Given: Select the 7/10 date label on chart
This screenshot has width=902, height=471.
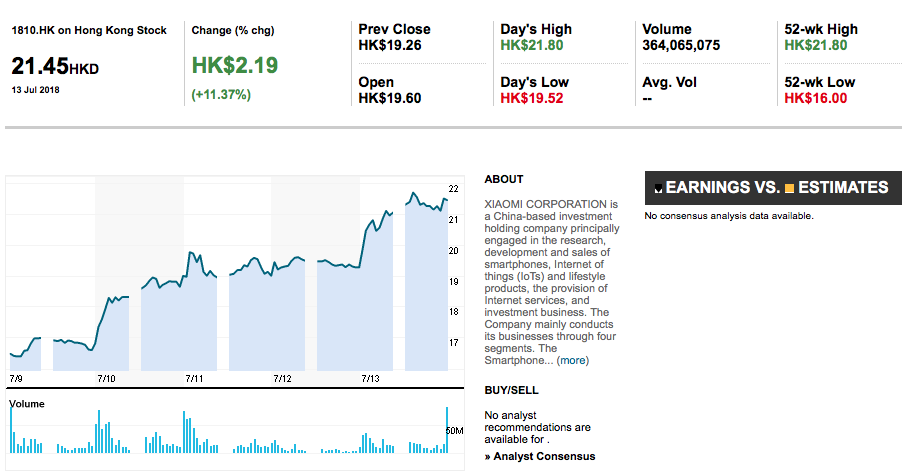Looking at the screenshot, I should click(106, 379).
